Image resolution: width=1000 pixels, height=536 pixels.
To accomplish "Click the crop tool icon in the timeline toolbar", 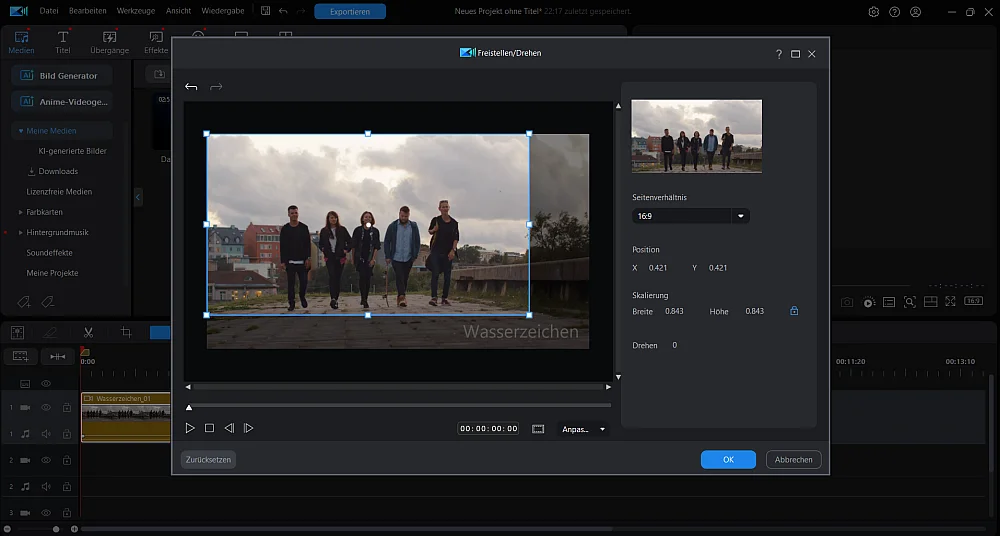I will (x=126, y=332).
